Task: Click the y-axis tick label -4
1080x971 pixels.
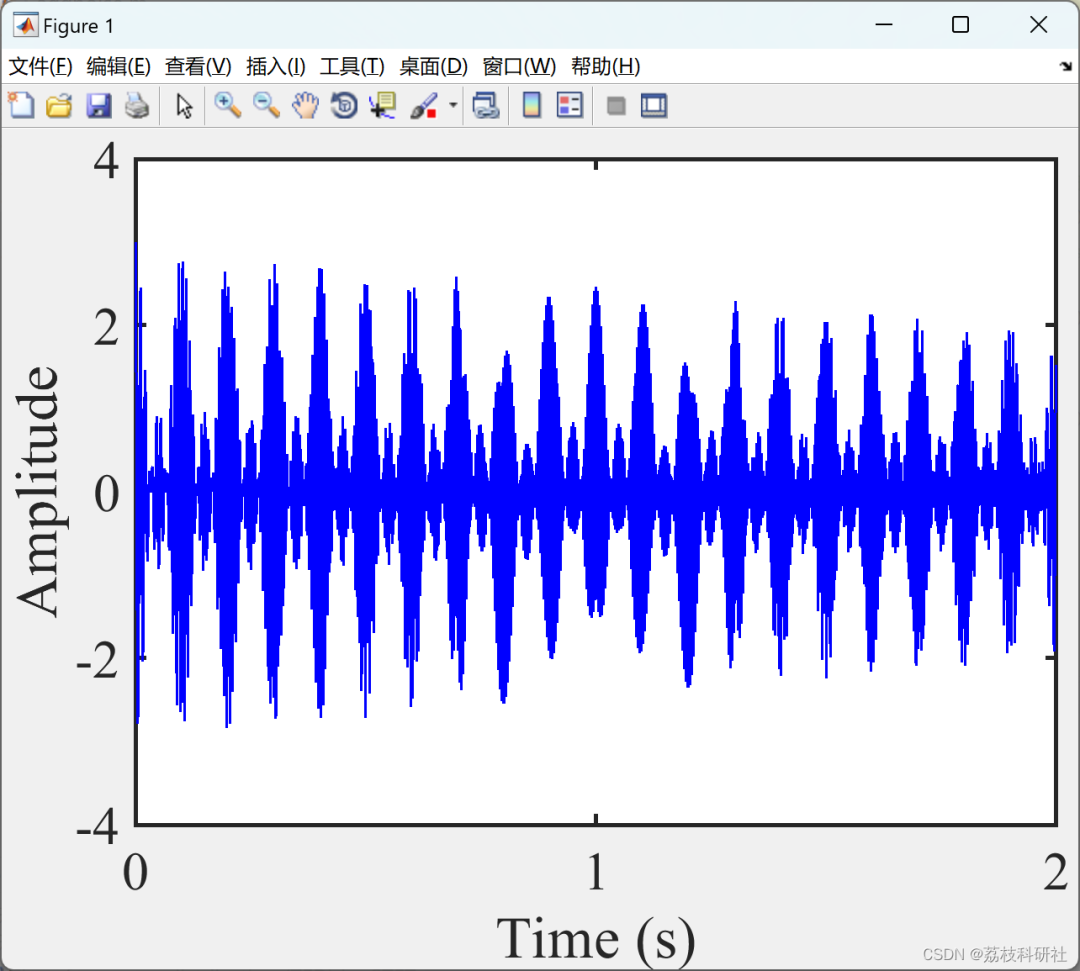Action: pyautogui.click(x=97, y=825)
